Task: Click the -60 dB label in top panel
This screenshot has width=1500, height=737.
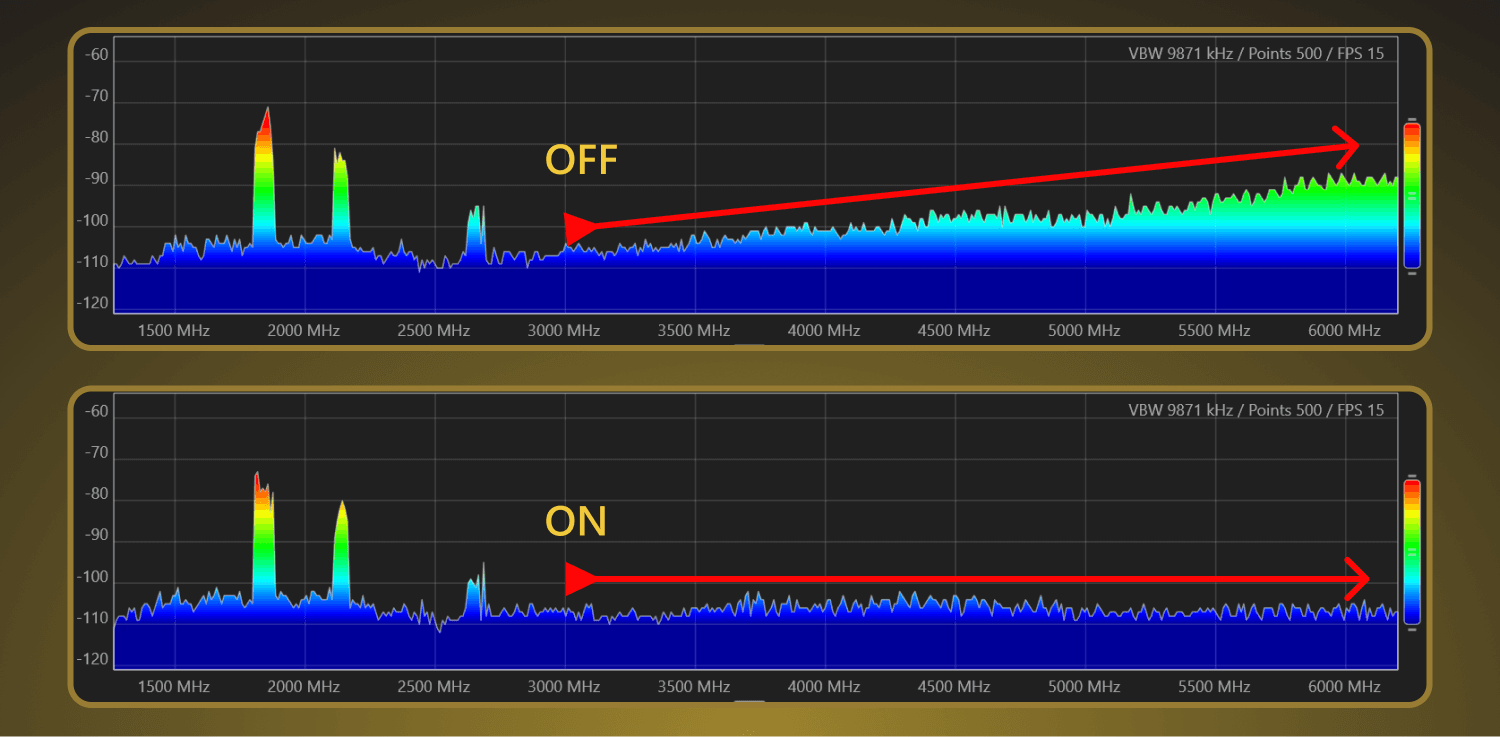Action: coord(96,55)
